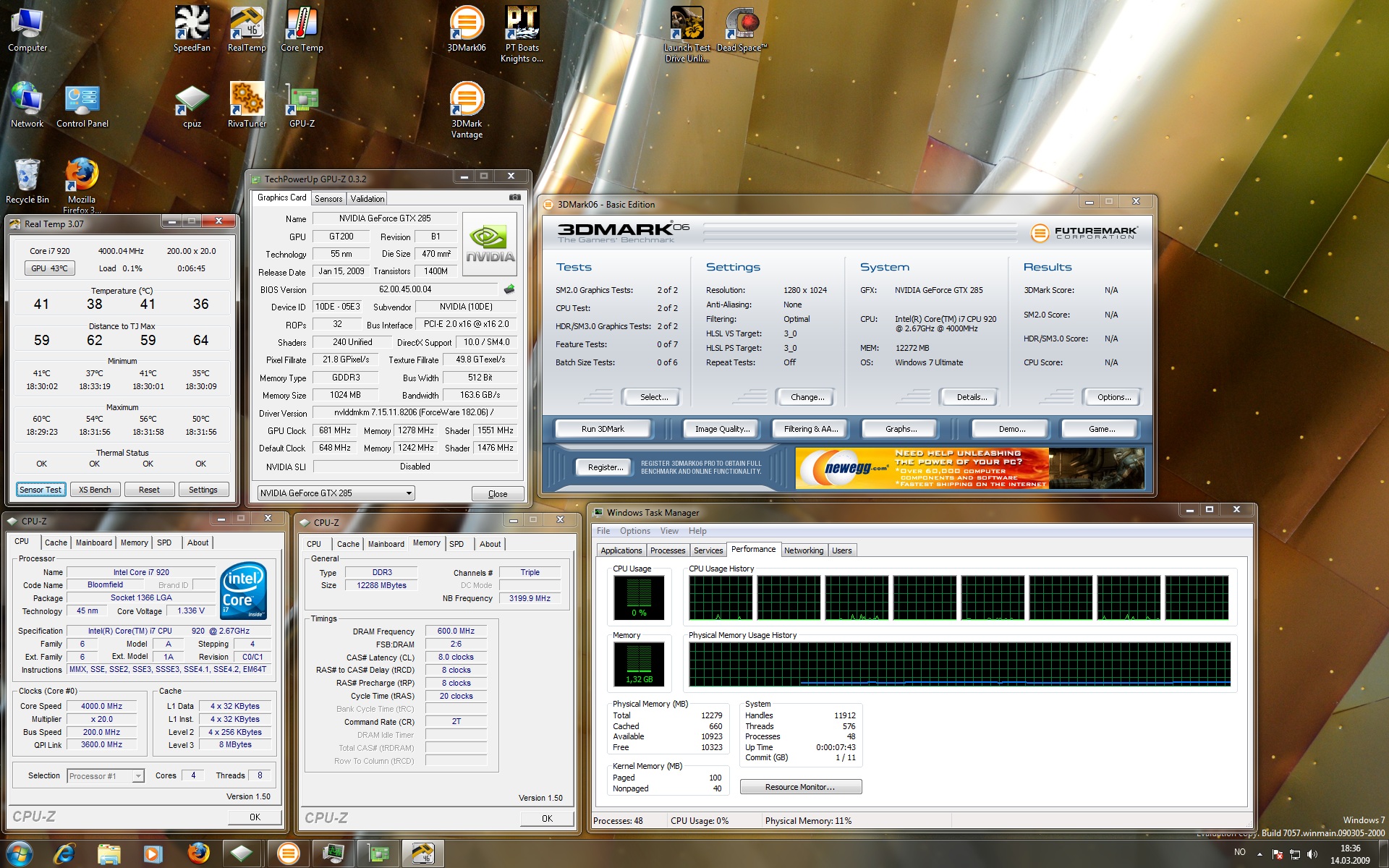
Task: Click Change settings button in 3DMark06
Action: pos(807,397)
